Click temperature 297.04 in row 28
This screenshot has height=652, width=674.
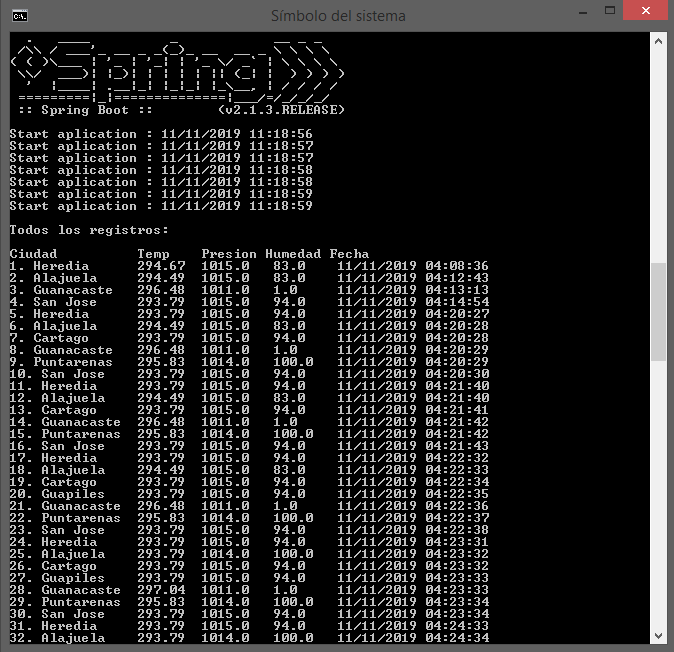[x=161, y=590]
